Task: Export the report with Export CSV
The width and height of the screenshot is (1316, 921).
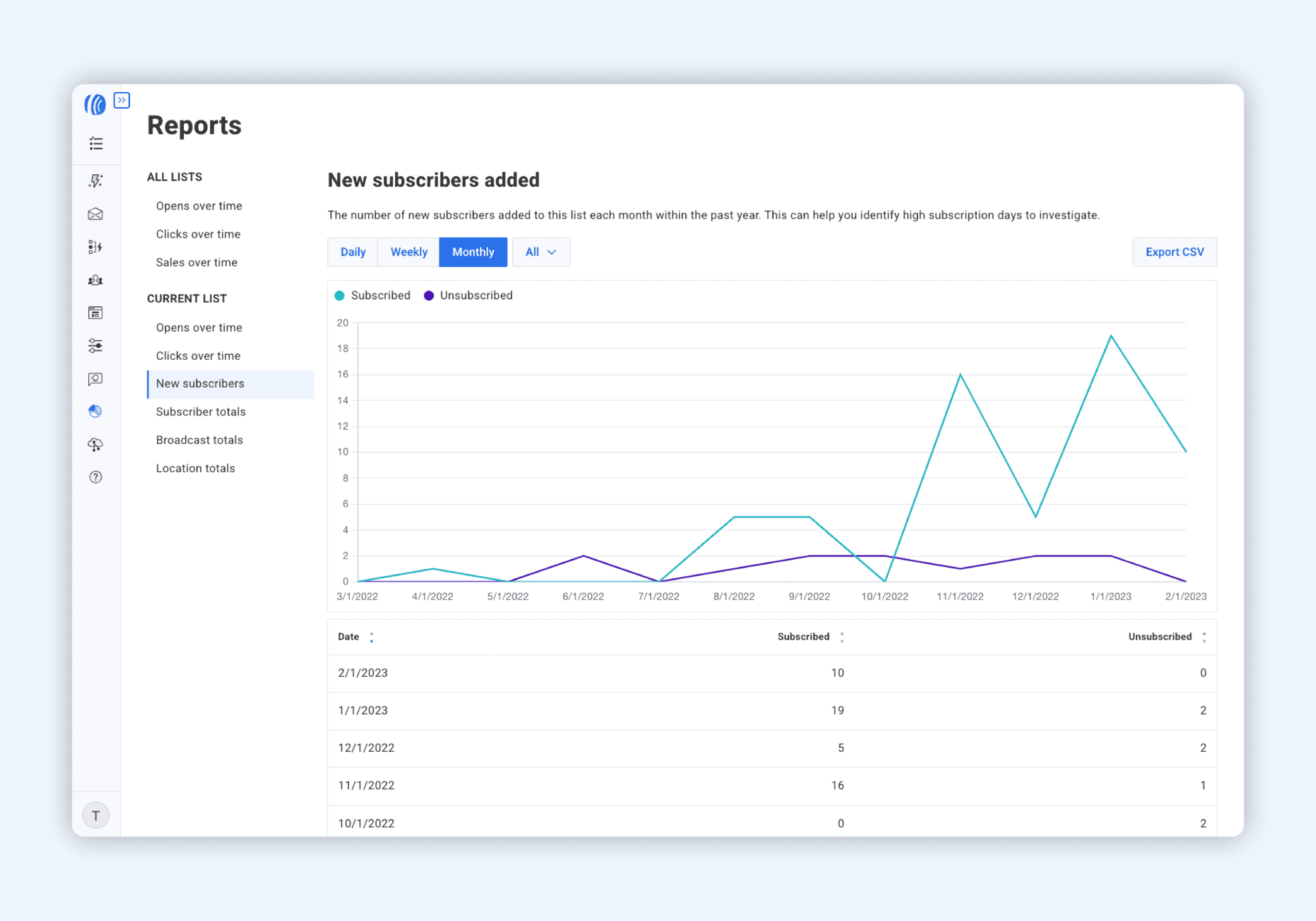Action: coord(1175,252)
